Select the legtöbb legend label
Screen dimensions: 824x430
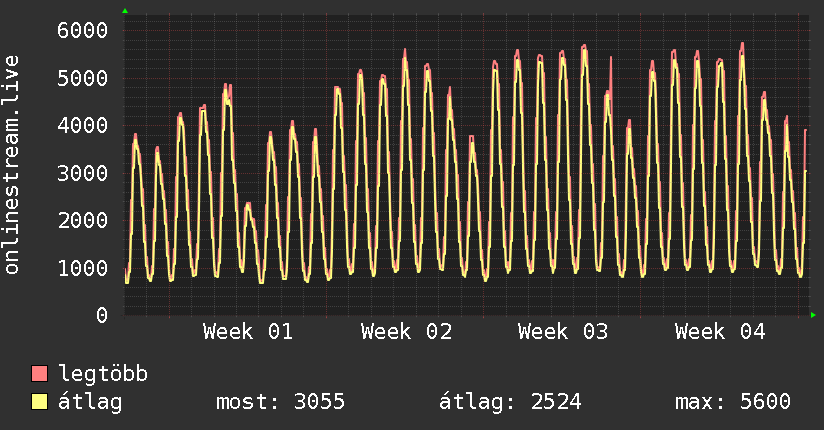(x=103, y=374)
